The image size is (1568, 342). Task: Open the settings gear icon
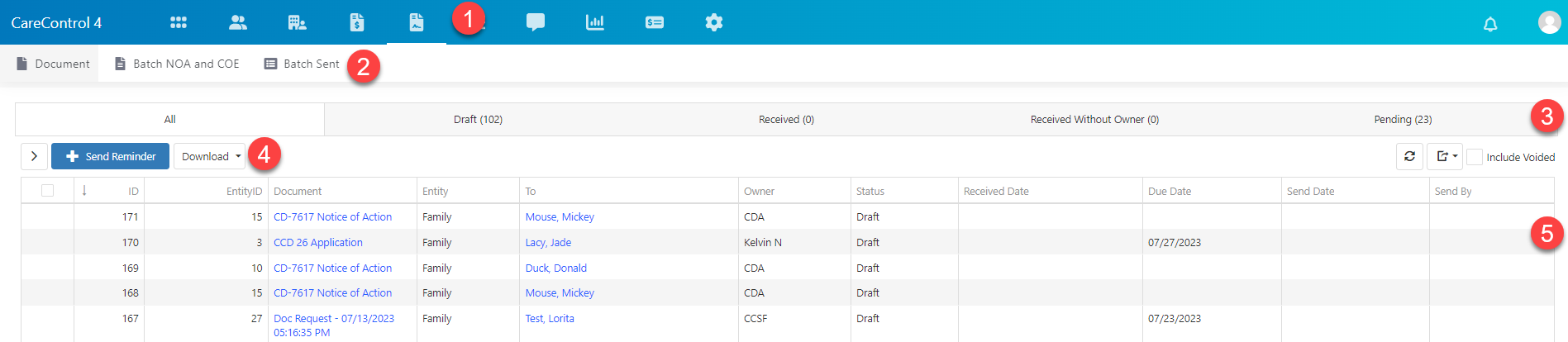[714, 22]
